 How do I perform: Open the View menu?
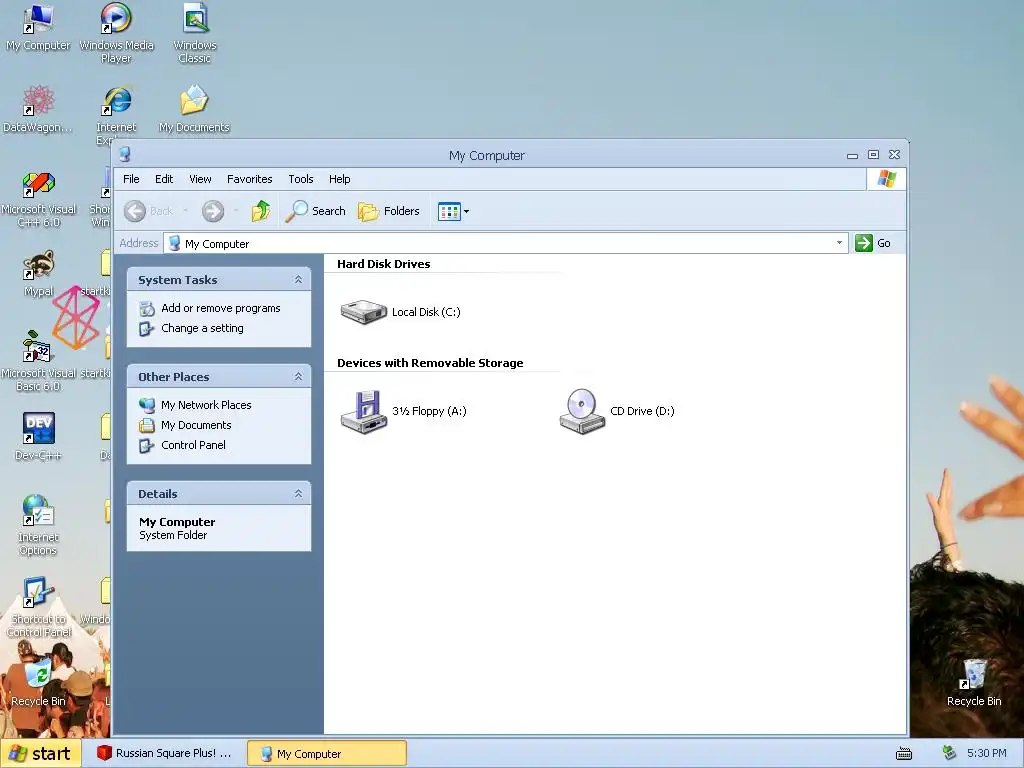tap(200, 179)
